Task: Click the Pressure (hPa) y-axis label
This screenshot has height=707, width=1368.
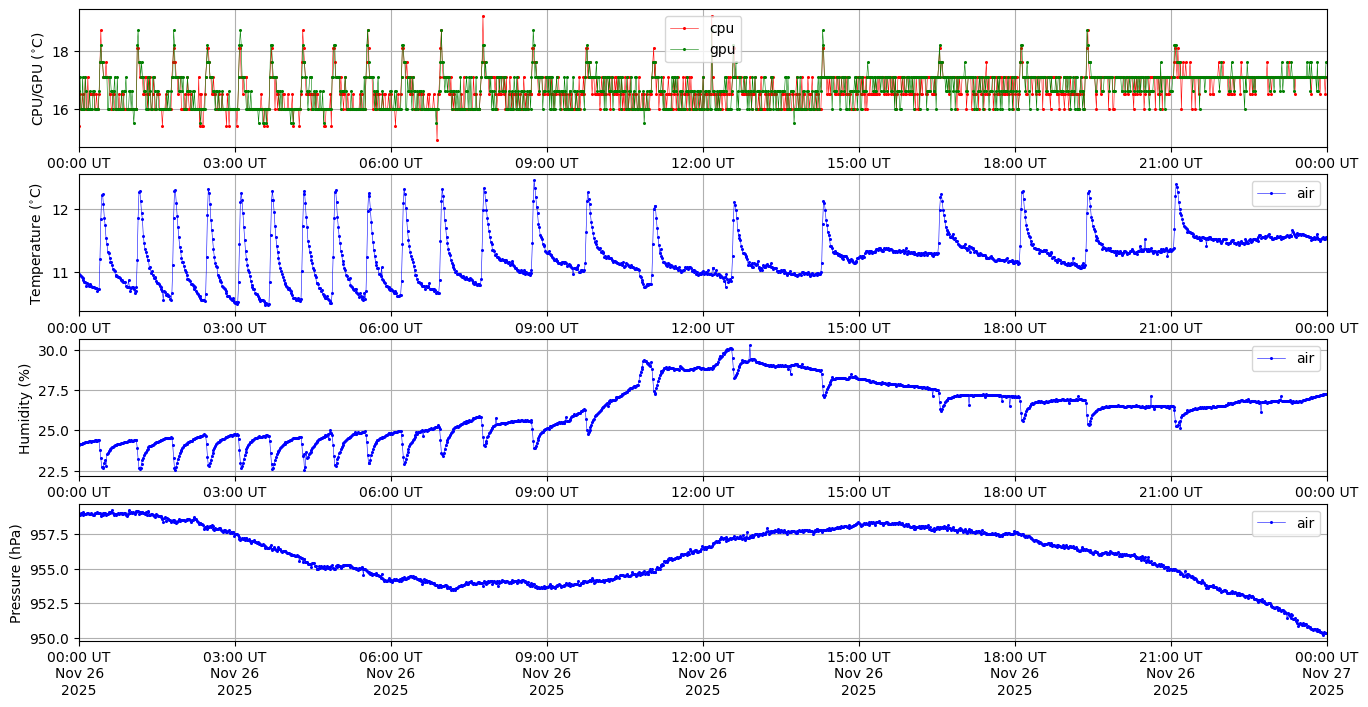Action: tap(17, 572)
